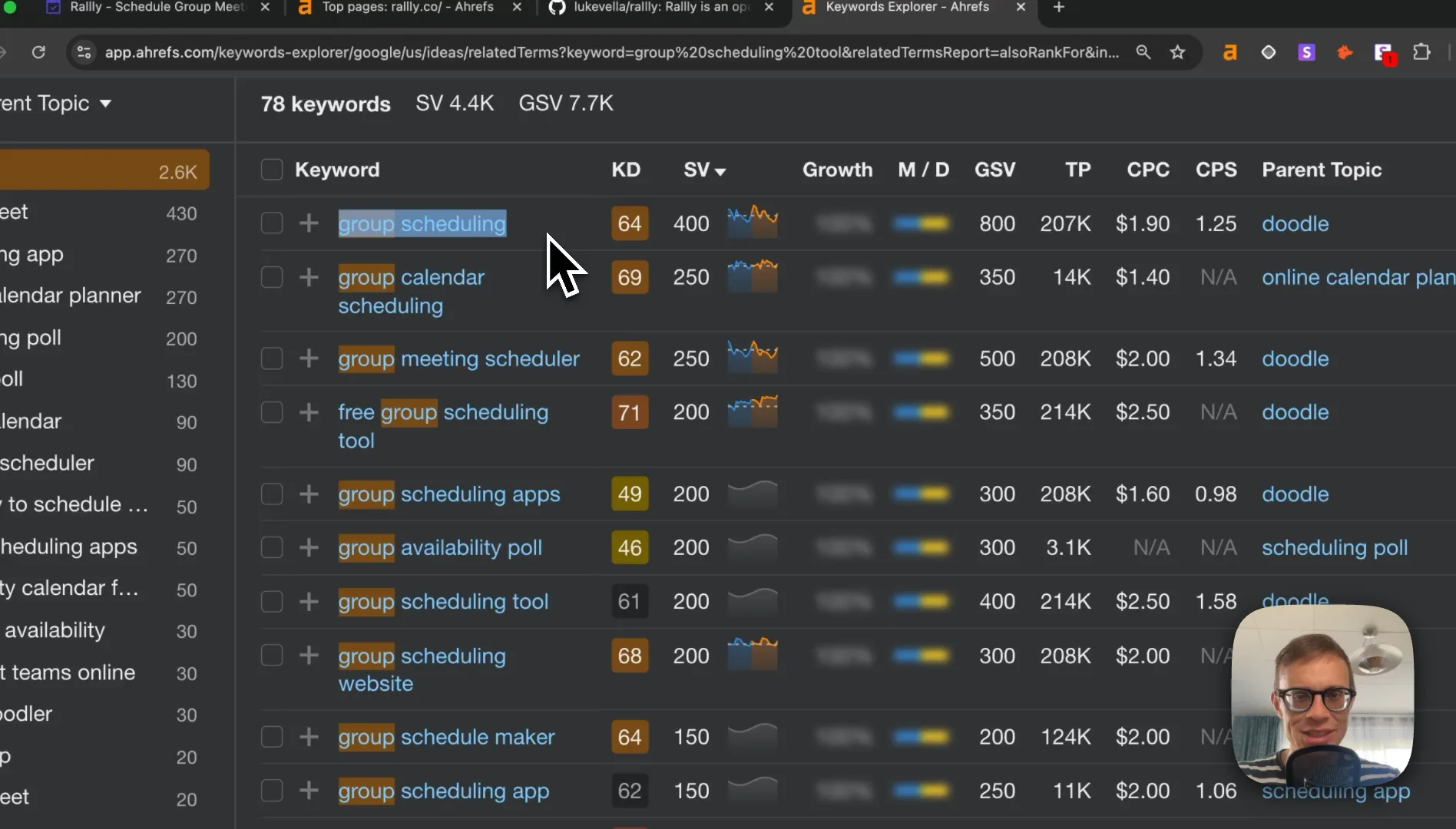Open the Ahrefs extension icon in the toolbar
Image resolution: width=1456 pixels, height=829 pixels.
[1230, 52]
